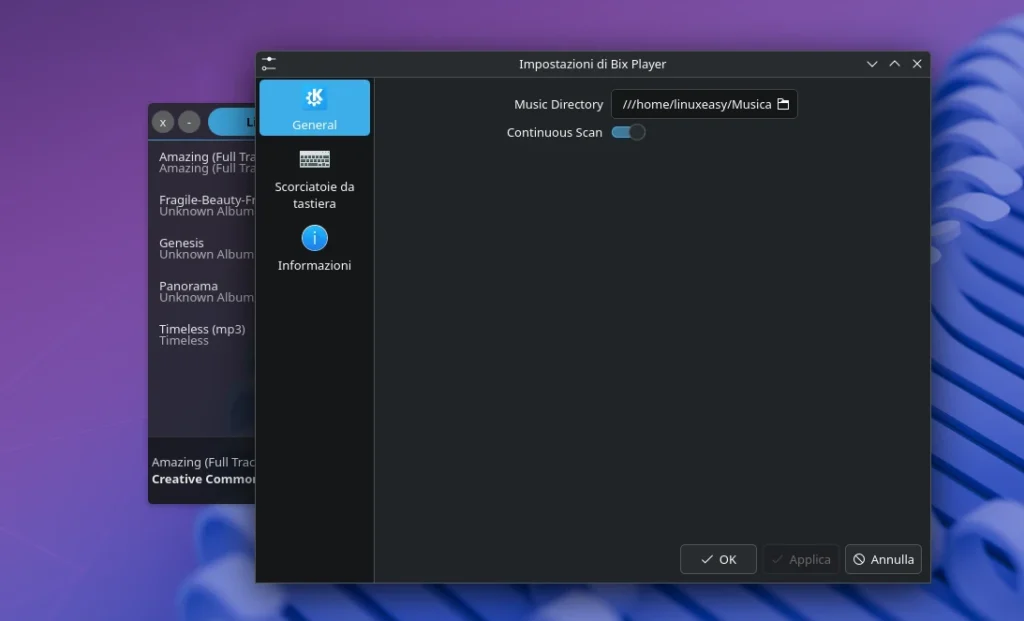Select the partially visible Li tab in the player
The width and height of the screenshot is (1024, 621).
click(x=230, y=121)
